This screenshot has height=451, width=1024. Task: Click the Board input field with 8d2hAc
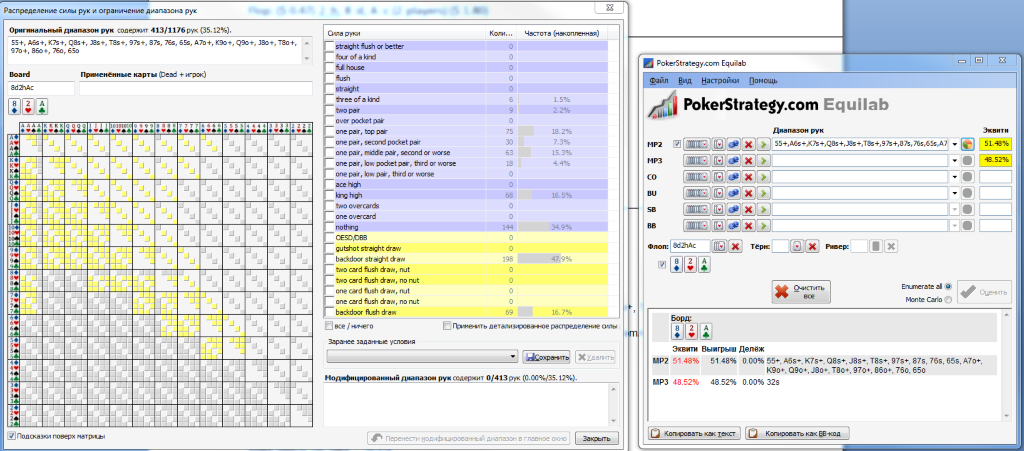coord(42,88)
